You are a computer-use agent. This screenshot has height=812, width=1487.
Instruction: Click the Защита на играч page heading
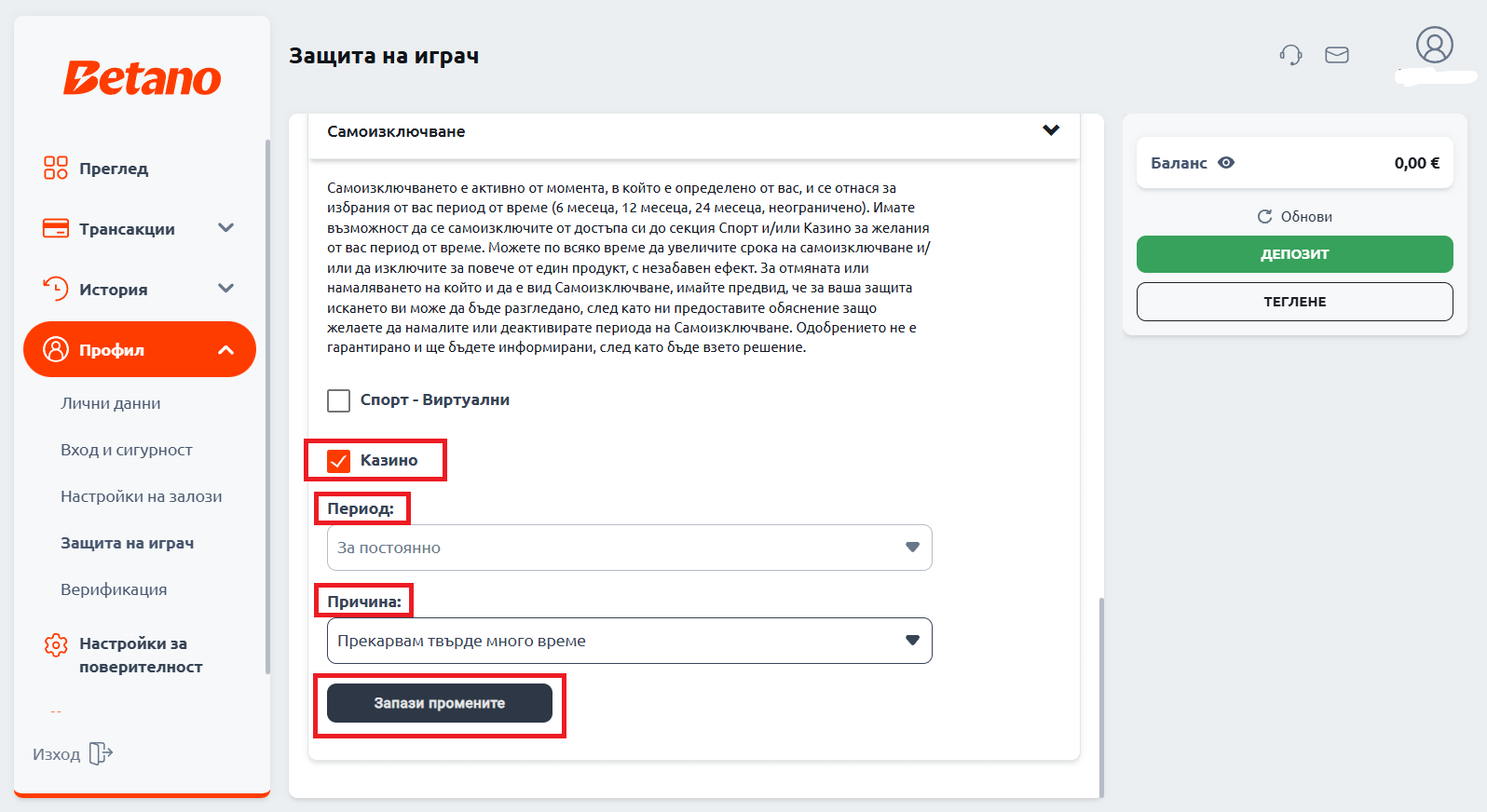tap(384, 56)
